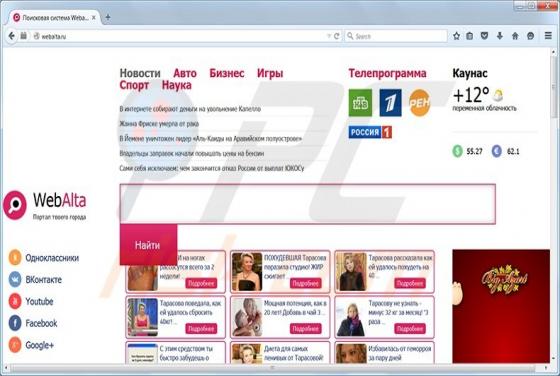Click the +12° temperature reading
The height and width of the screenshot is (376, 560).
[471, 95]
